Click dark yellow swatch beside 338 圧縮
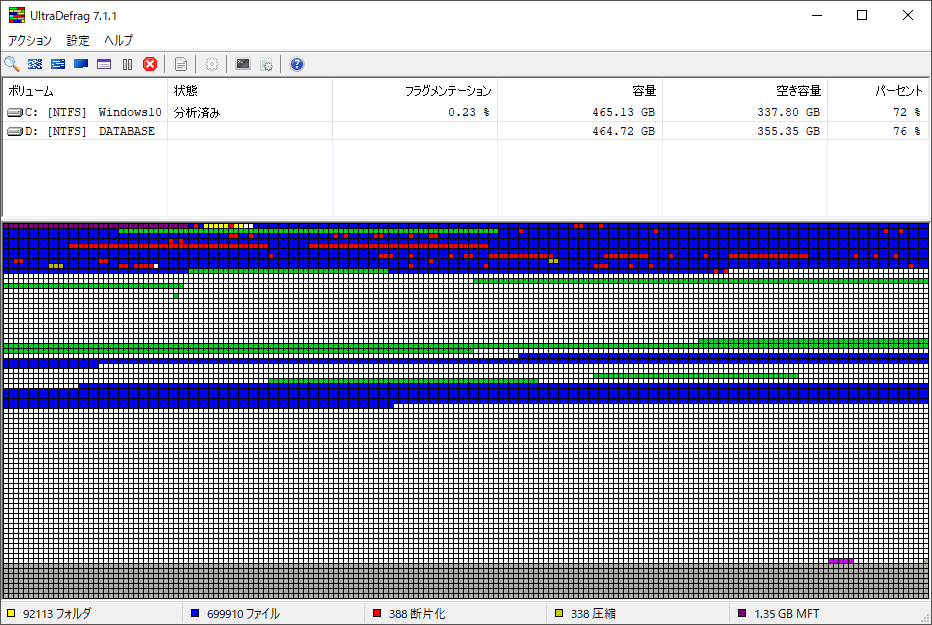The width and height of the screenshot is (932, 625). [x=559, y=613]
